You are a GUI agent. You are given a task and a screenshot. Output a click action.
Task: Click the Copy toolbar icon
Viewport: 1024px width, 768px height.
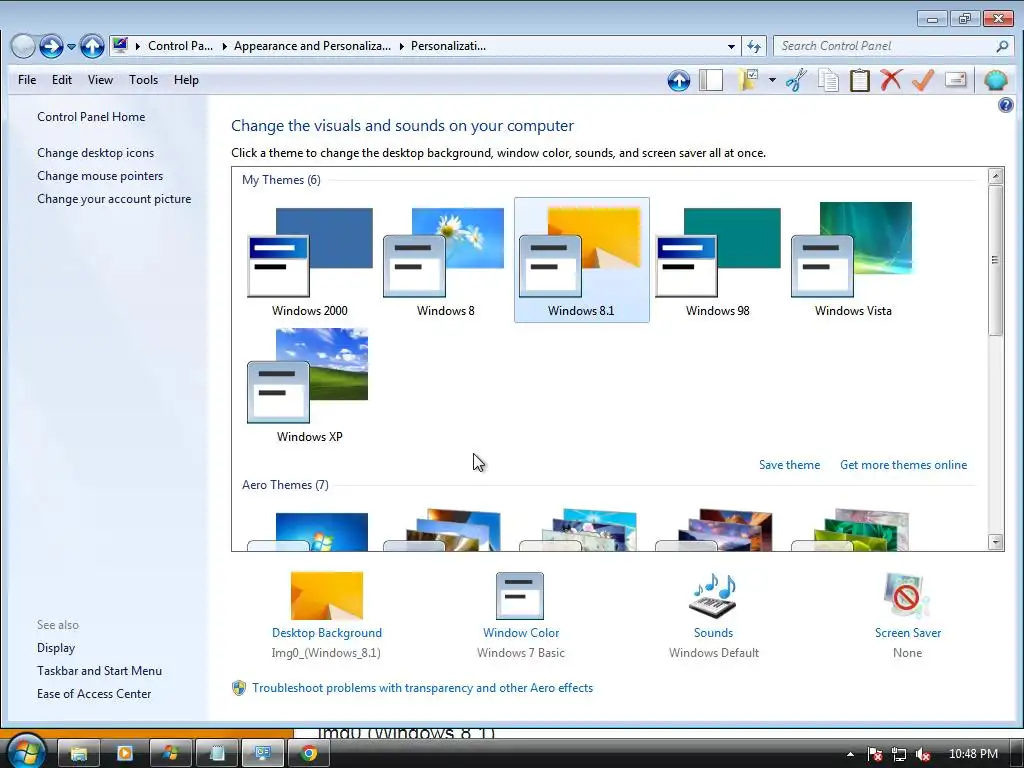coord(828,80)
